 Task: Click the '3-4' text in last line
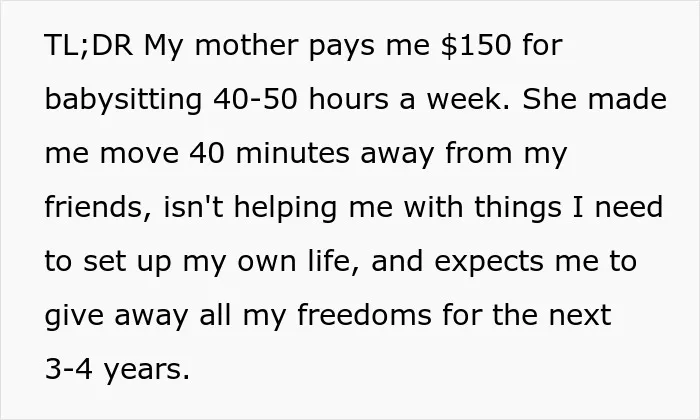(x=69, y=369)
